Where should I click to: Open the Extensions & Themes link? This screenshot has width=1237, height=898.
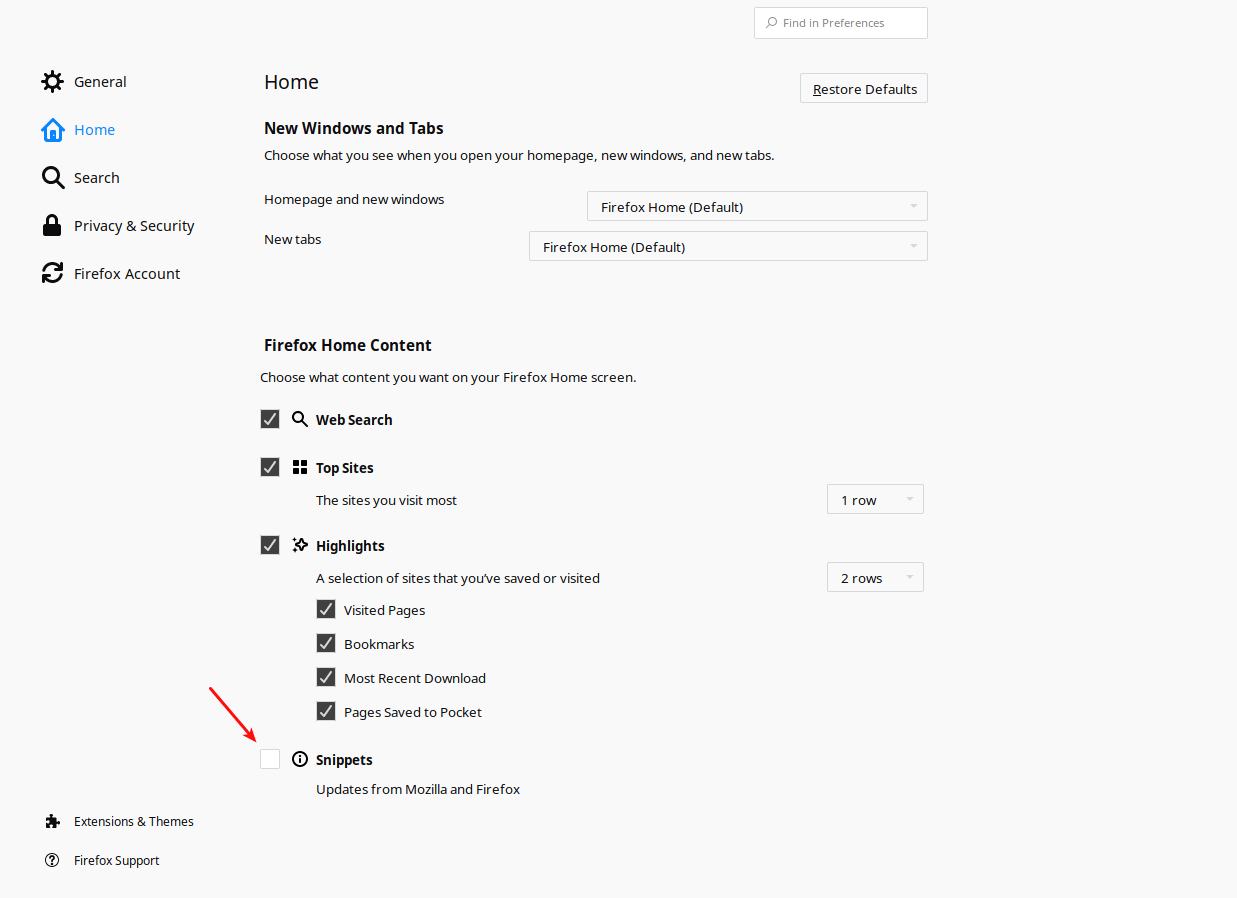click(x=134, y=821)
